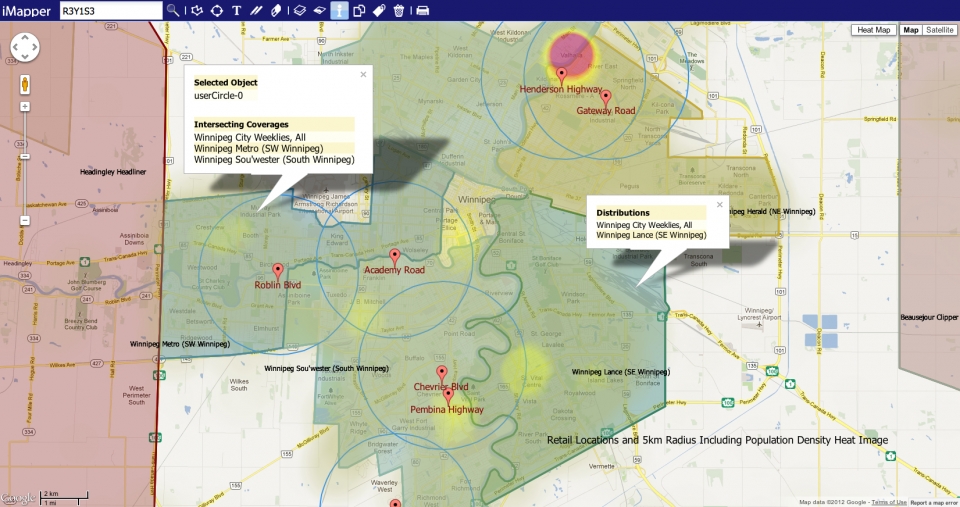Click the zoom out minus button

25,220
